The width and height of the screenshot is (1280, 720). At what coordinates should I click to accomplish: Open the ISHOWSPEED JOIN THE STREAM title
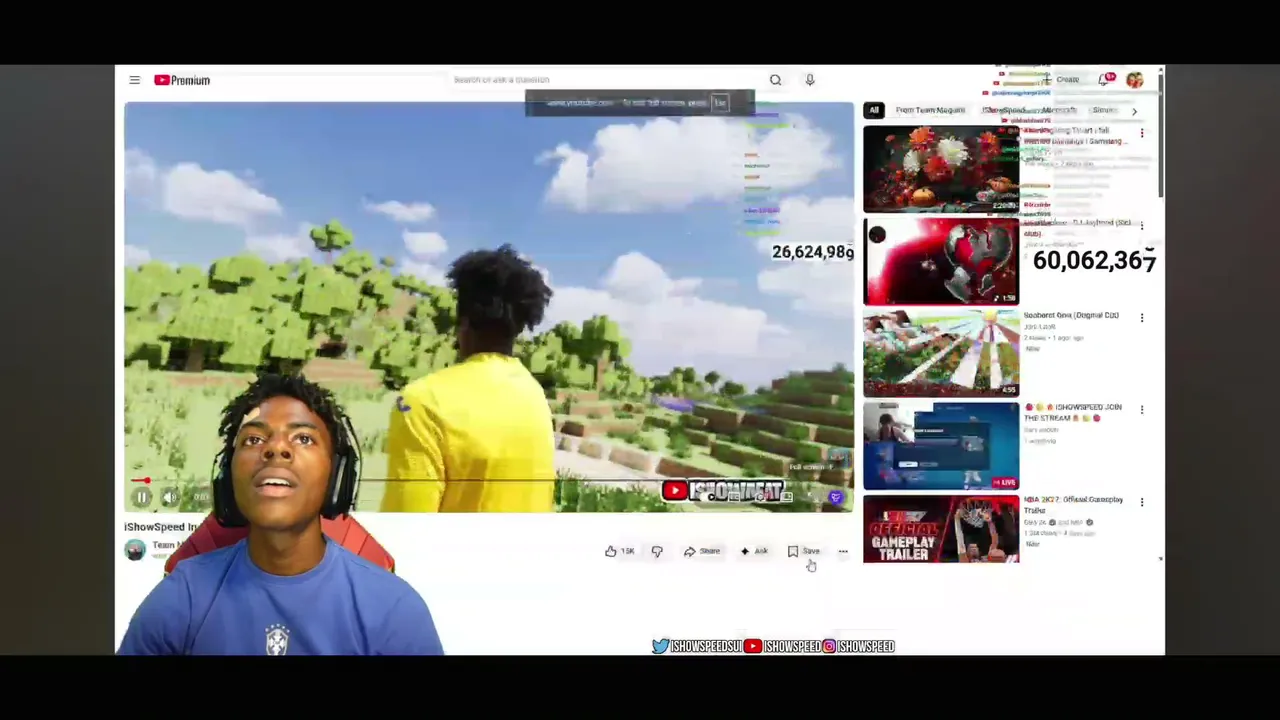pos(1073,412)
